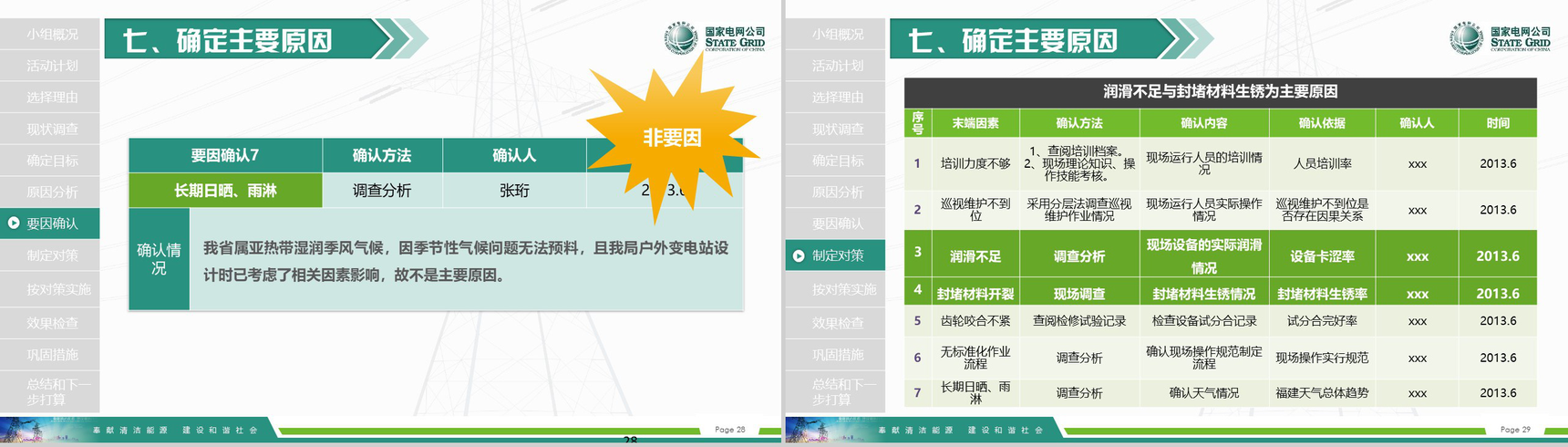Select 总结和下一步打算 in the Page 28 slide sidebar
Viewport: 1568px width, 447px height.
(x=50, y=391)
